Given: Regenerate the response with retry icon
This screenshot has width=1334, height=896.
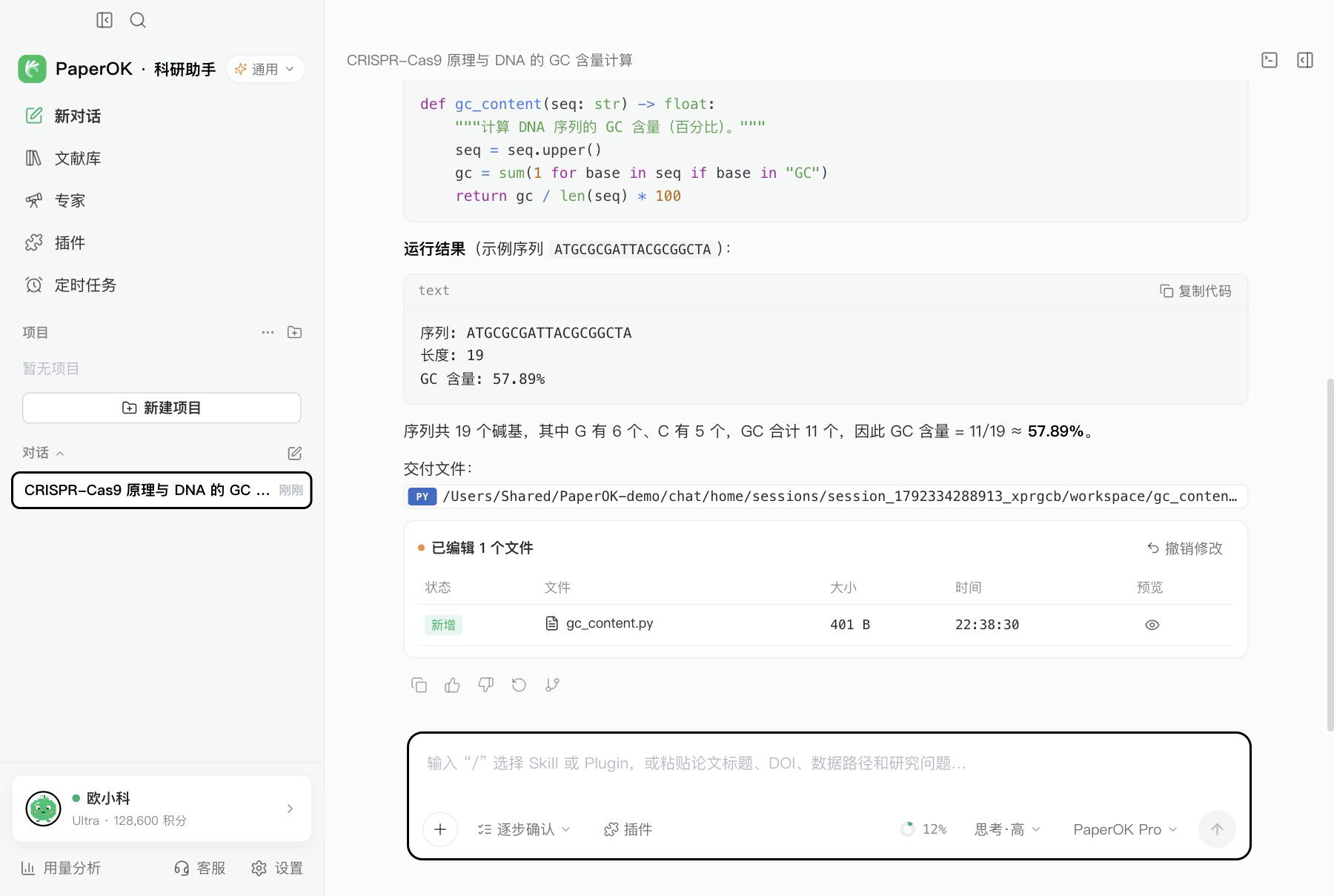Looking at the screenshot, I should (x=519, y=685).
